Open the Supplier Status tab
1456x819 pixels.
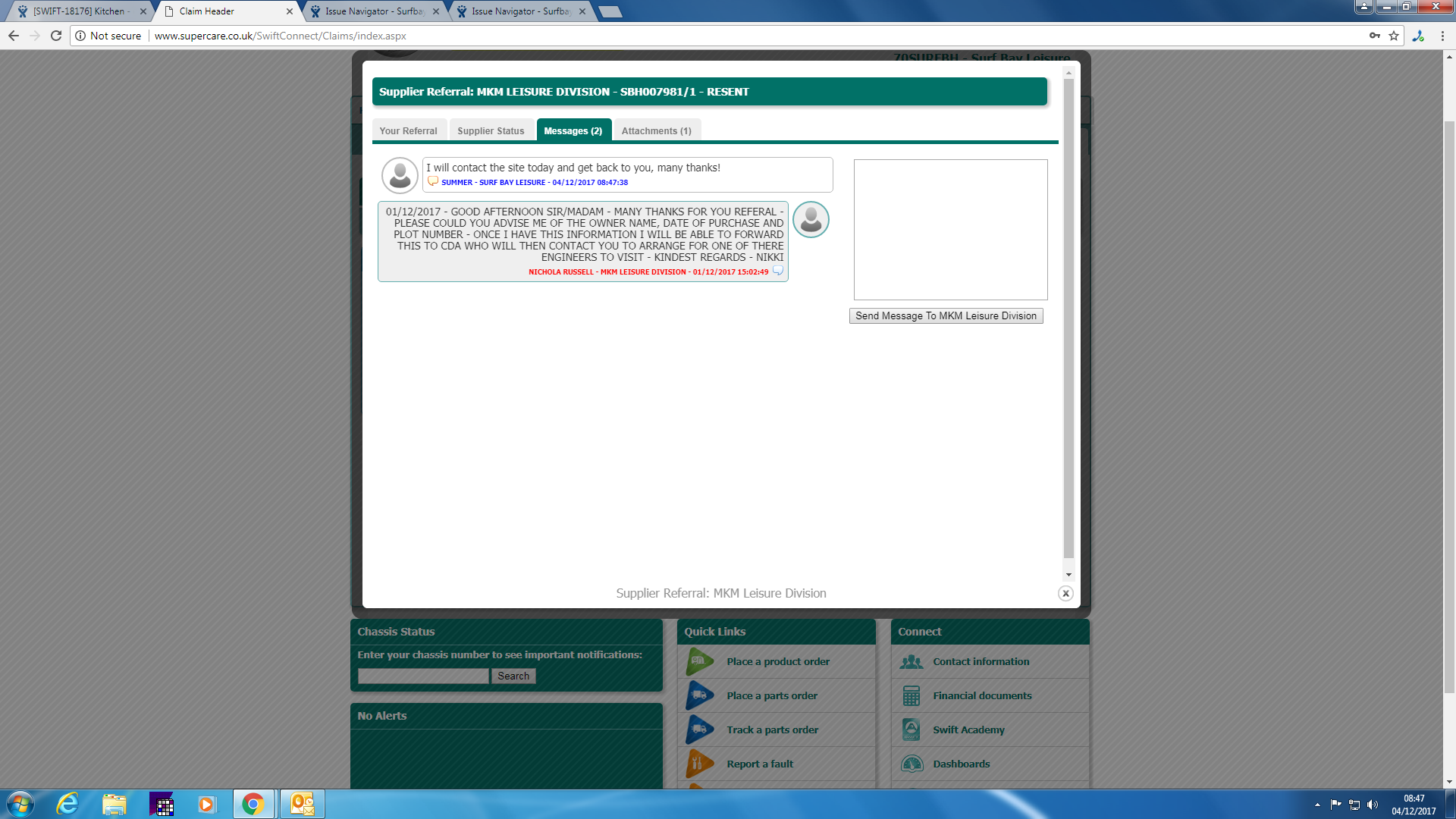(491, 130)
